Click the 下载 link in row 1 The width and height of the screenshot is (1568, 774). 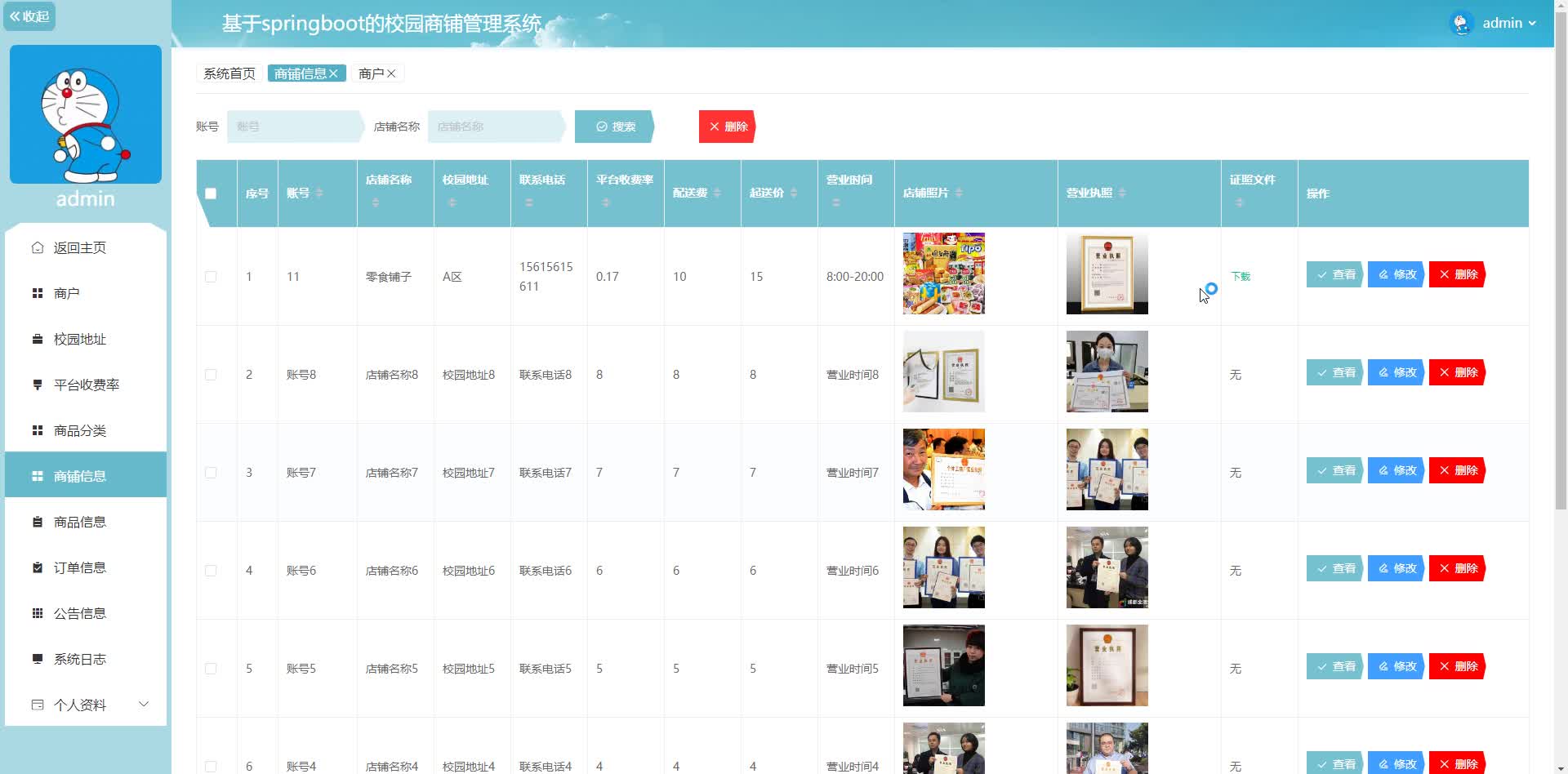coord(1241,277)
